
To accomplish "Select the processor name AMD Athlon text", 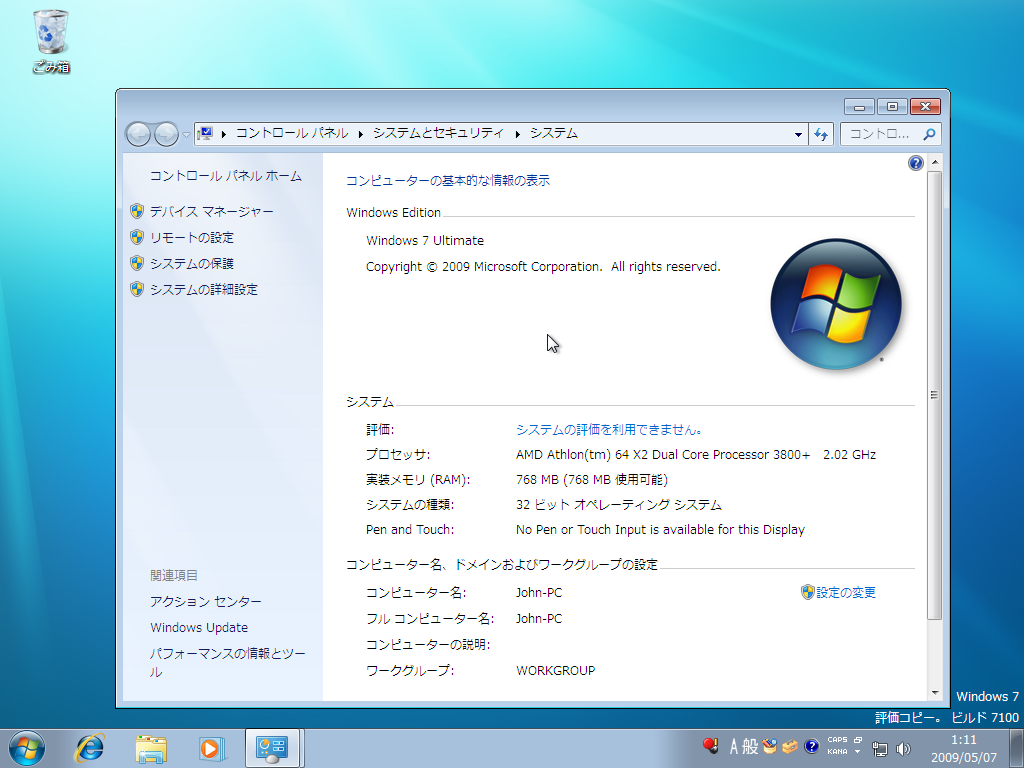I will click(663, 455).
